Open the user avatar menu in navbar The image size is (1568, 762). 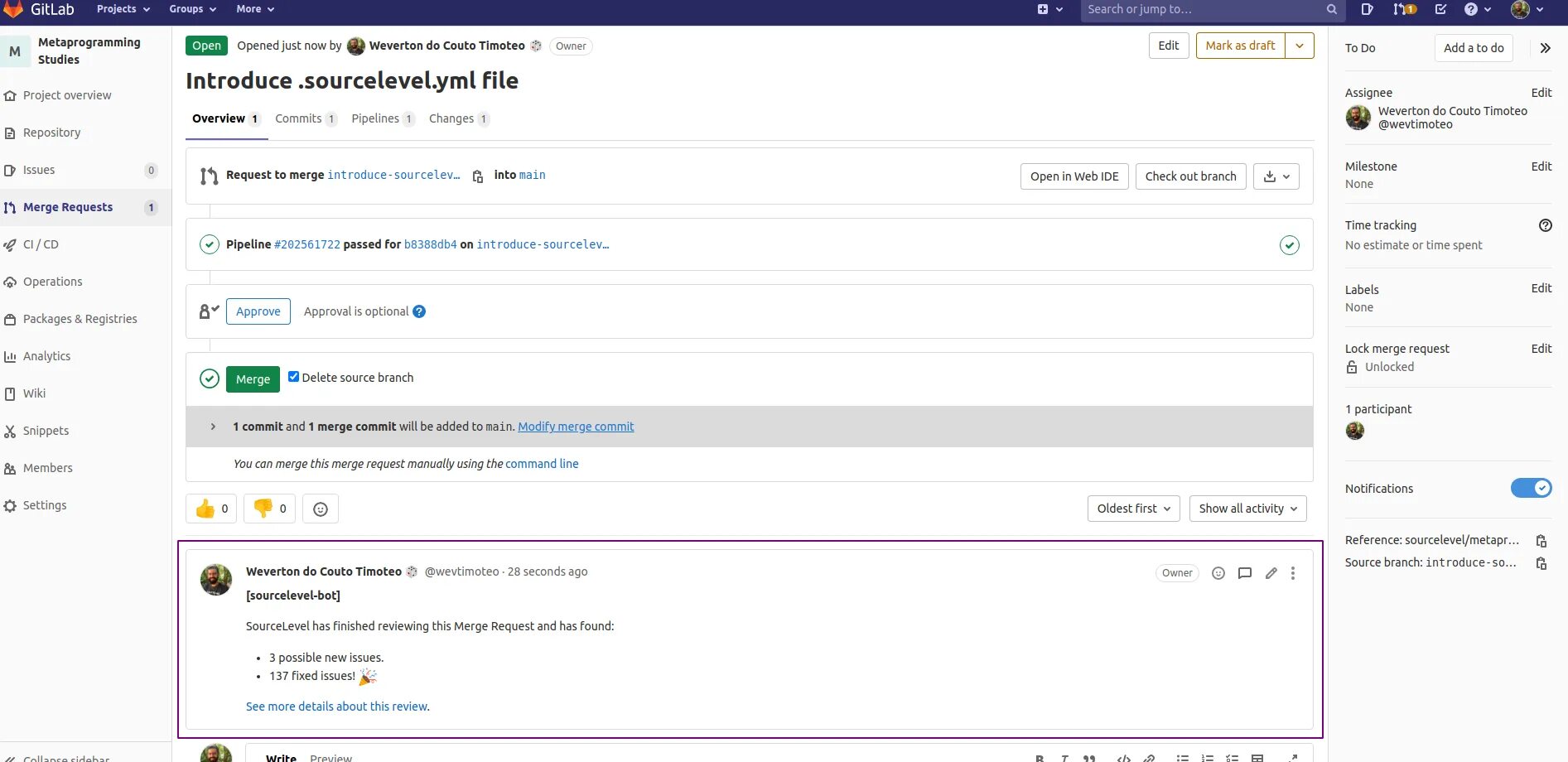[x=1527, y=9]
